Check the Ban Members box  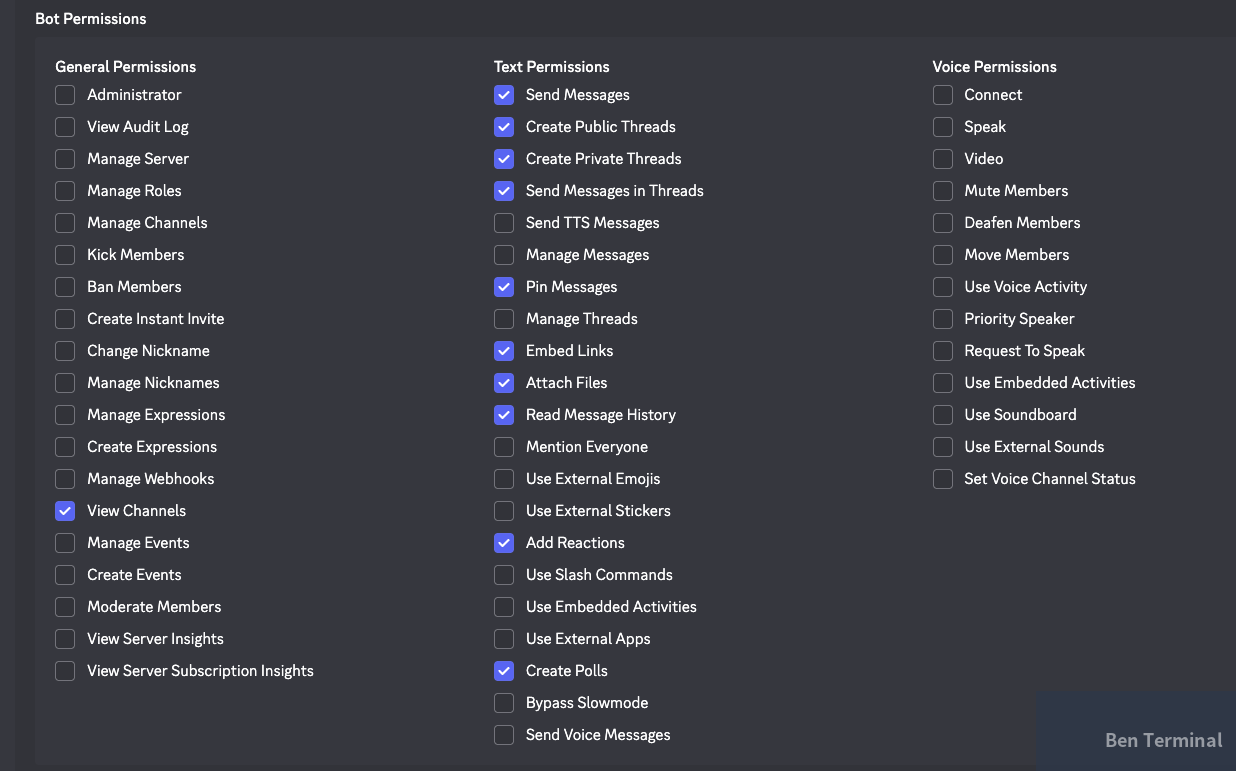(x=65, y=287)
